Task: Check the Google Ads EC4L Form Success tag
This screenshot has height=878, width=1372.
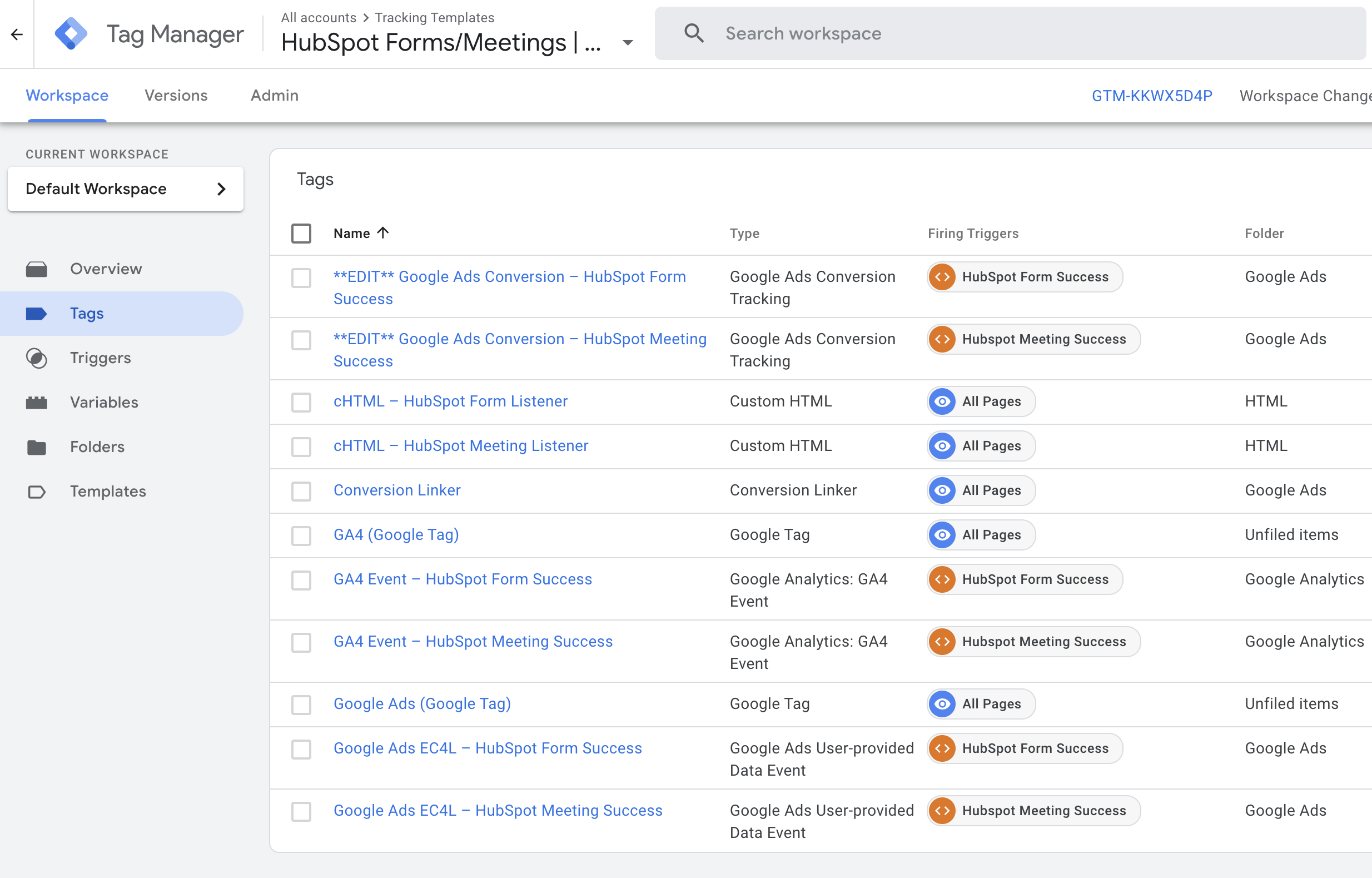Action: [x=301, y=749]
